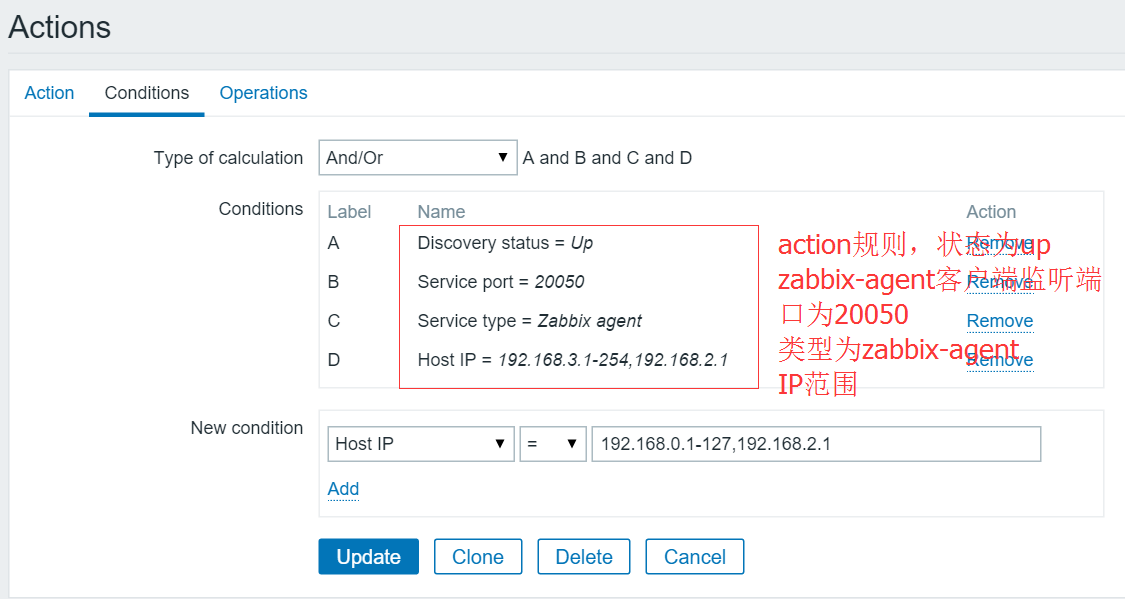Delete this action
This screenshot has width=1125, height=599.
[583, 556]
